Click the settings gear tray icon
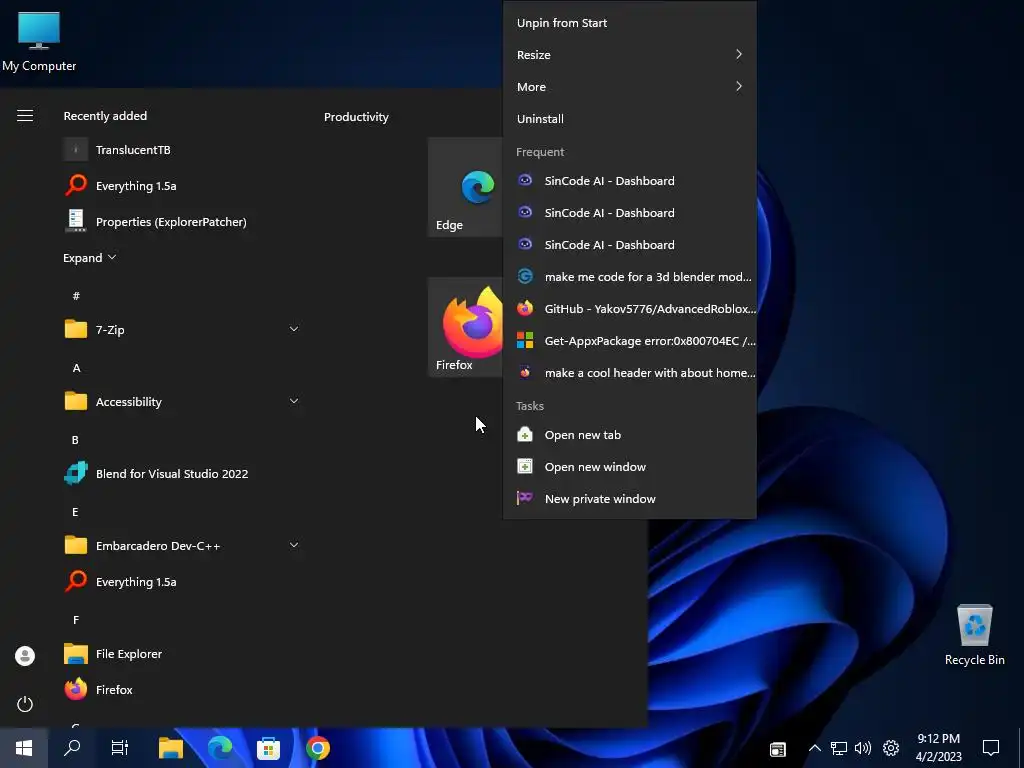Image resolution: width=1024 pixels, height=768 pixels. point(891,748)
